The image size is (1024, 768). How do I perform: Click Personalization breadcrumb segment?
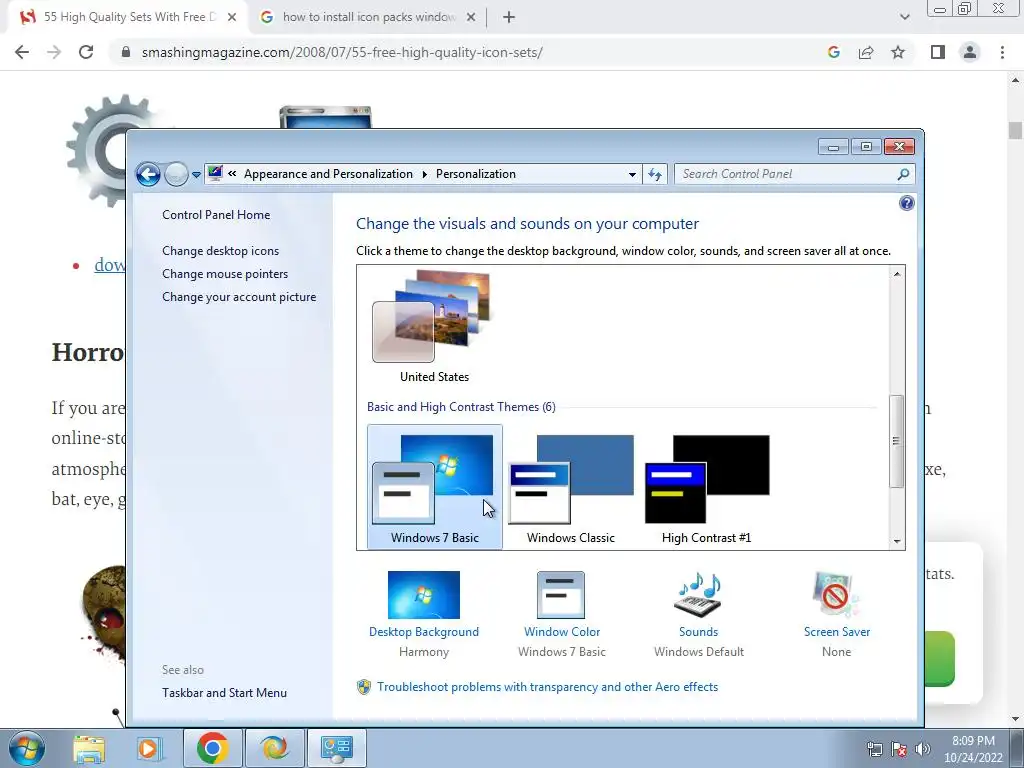pos(475,174)
